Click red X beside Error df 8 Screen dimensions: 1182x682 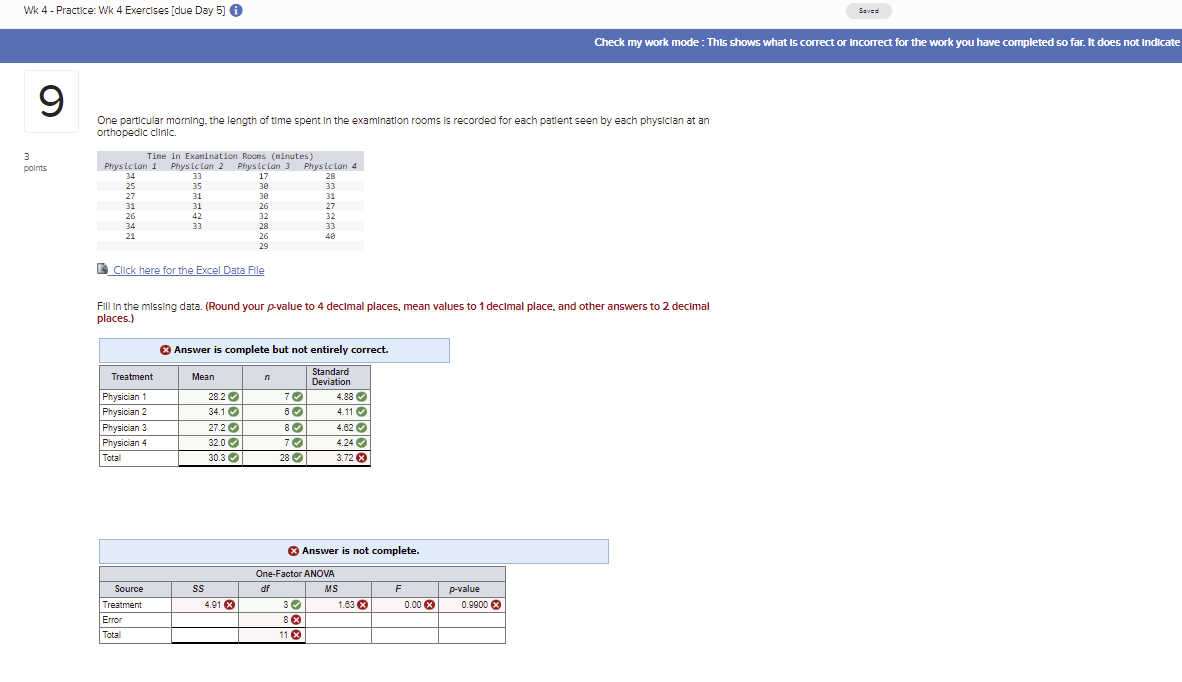coord(296,620)
